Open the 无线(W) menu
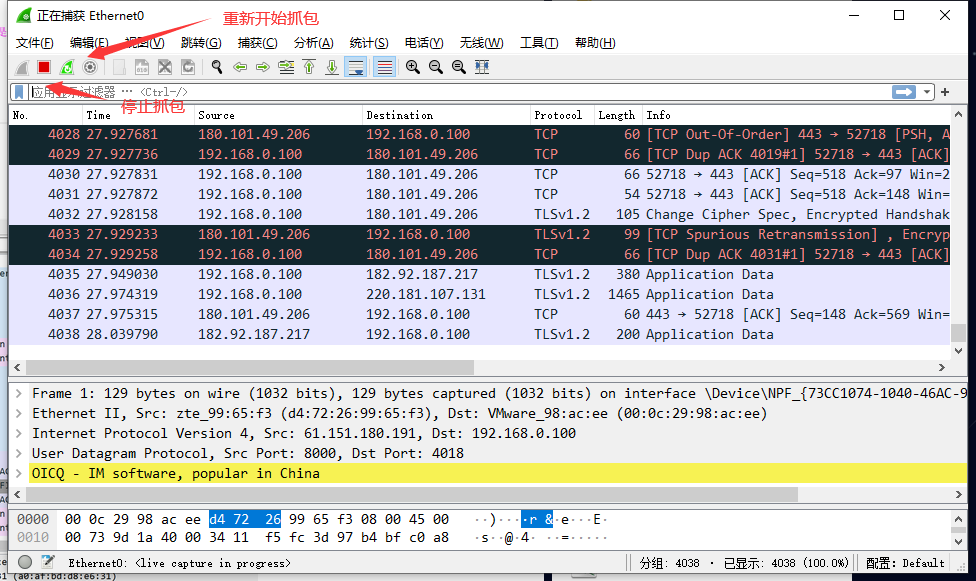The image size is (976, 581). (481, 43)
